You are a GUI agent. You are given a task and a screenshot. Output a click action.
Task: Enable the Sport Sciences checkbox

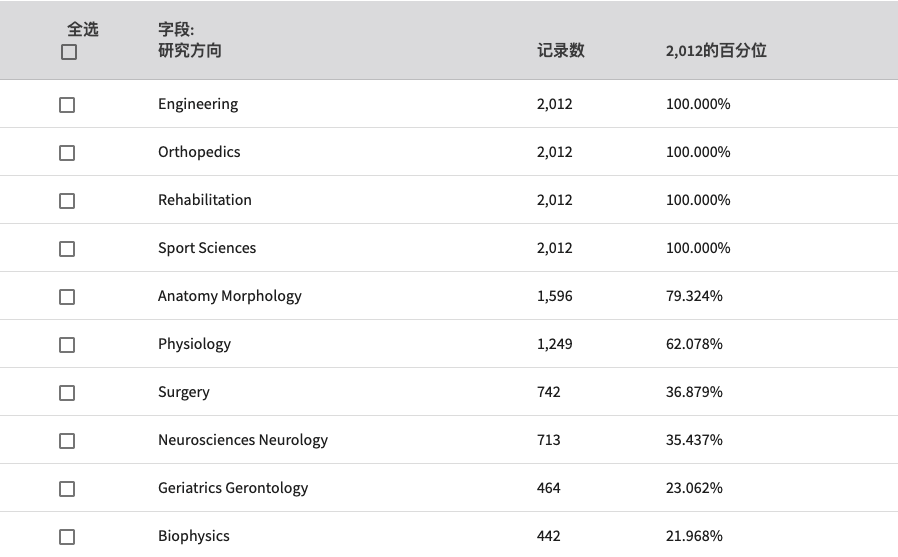[67, 249]
